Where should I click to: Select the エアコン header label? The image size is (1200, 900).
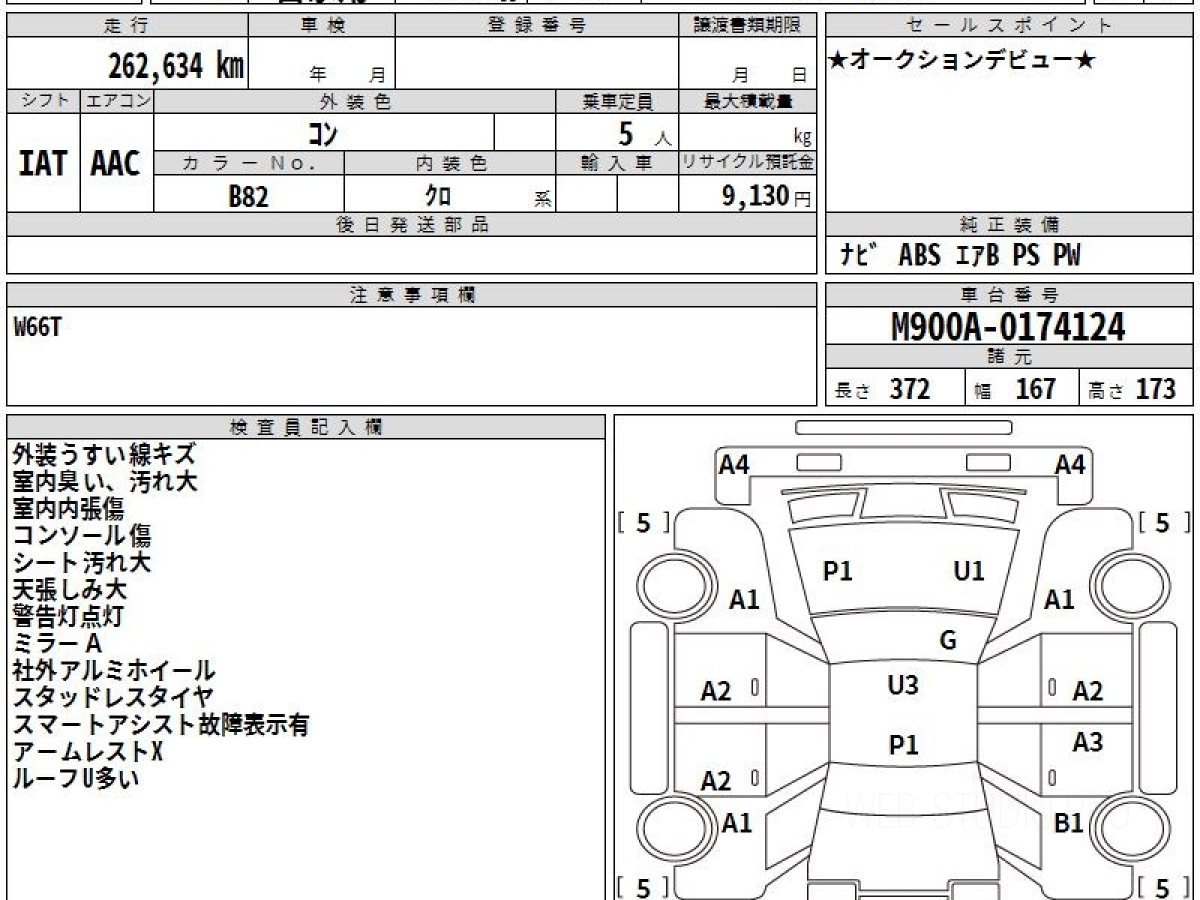point(117,101)
